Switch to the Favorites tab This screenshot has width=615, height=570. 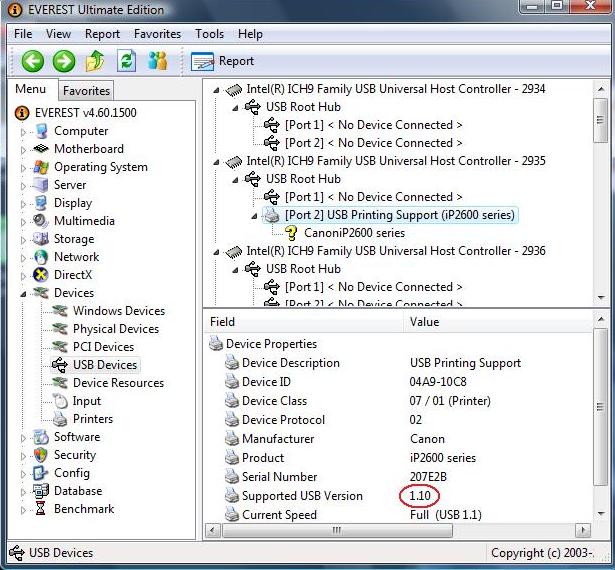tap(86, 91)
